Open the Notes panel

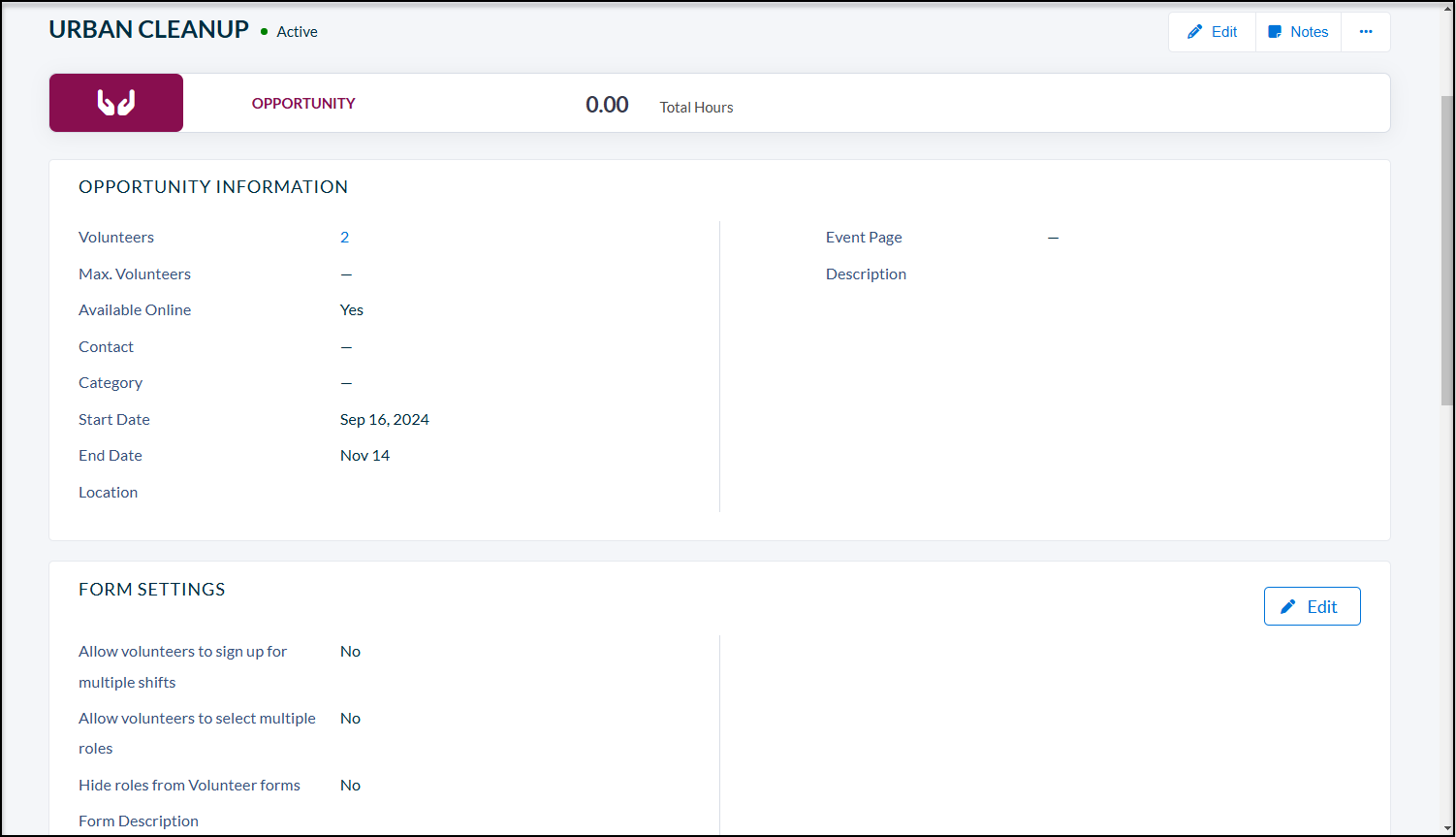[x=1298, y=32]
